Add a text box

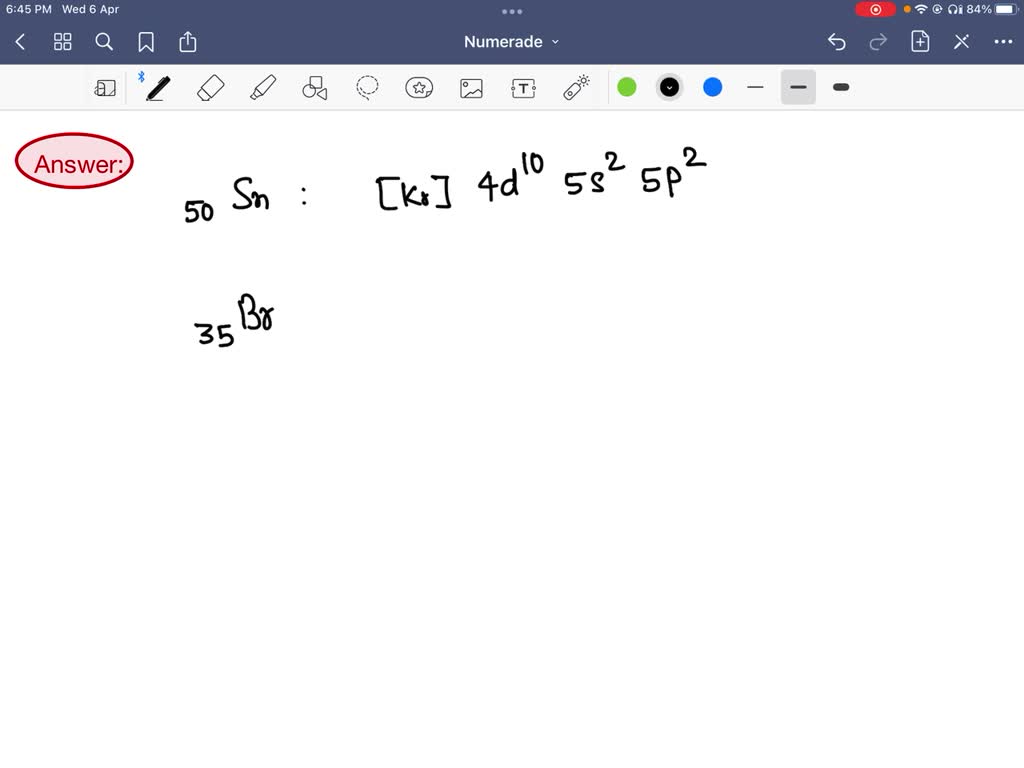click(523, 87)
